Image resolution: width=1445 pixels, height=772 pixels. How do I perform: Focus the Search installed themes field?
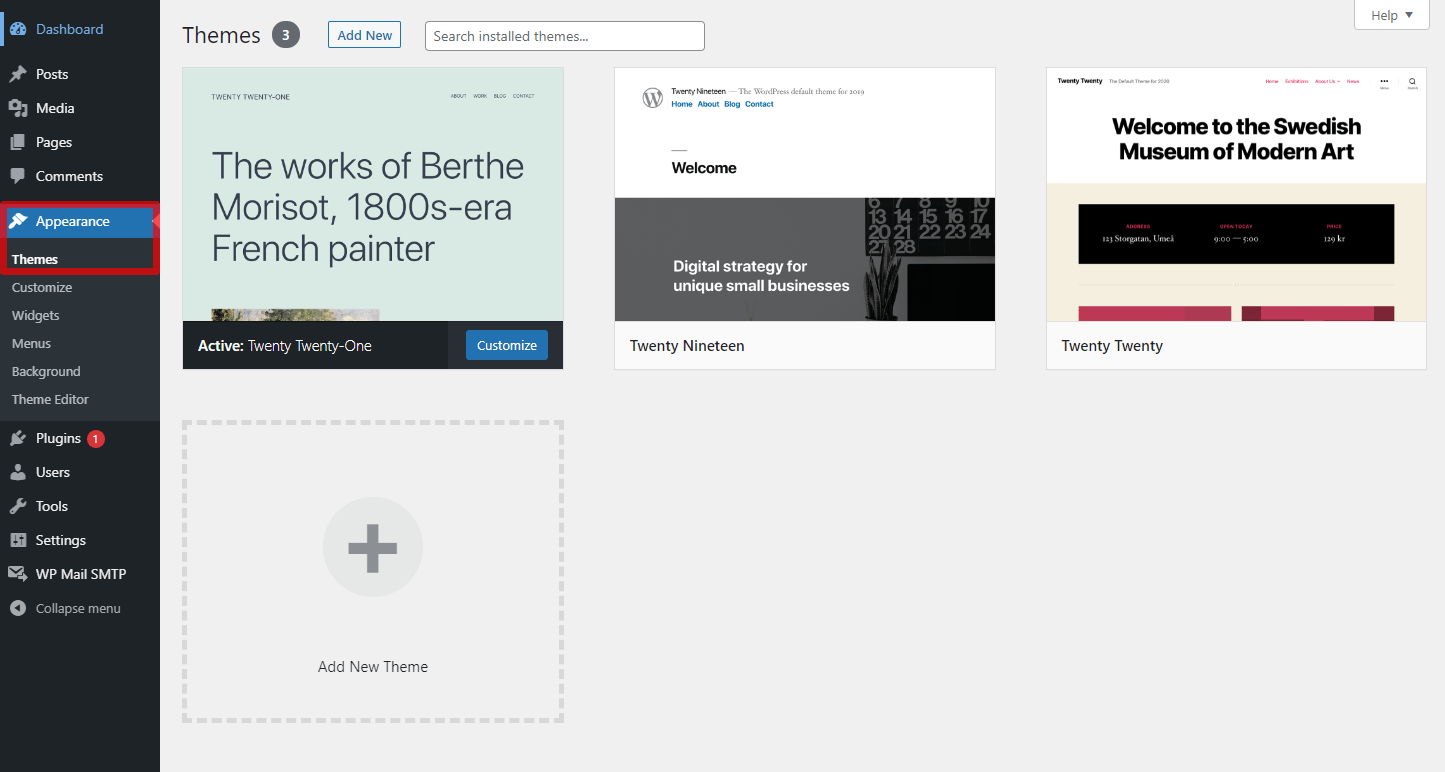(565, 36)
